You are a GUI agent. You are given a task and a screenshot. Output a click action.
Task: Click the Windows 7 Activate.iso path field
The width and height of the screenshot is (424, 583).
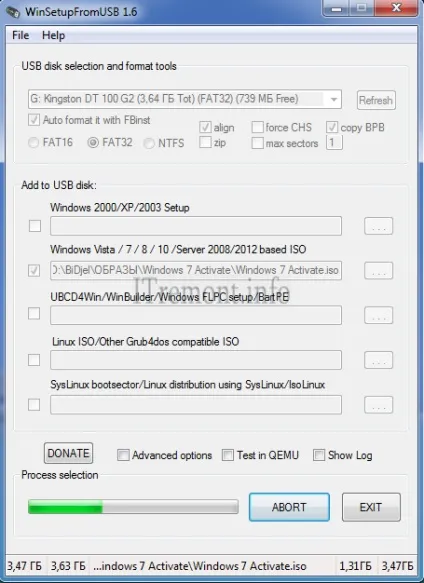(x=196, y=270)
